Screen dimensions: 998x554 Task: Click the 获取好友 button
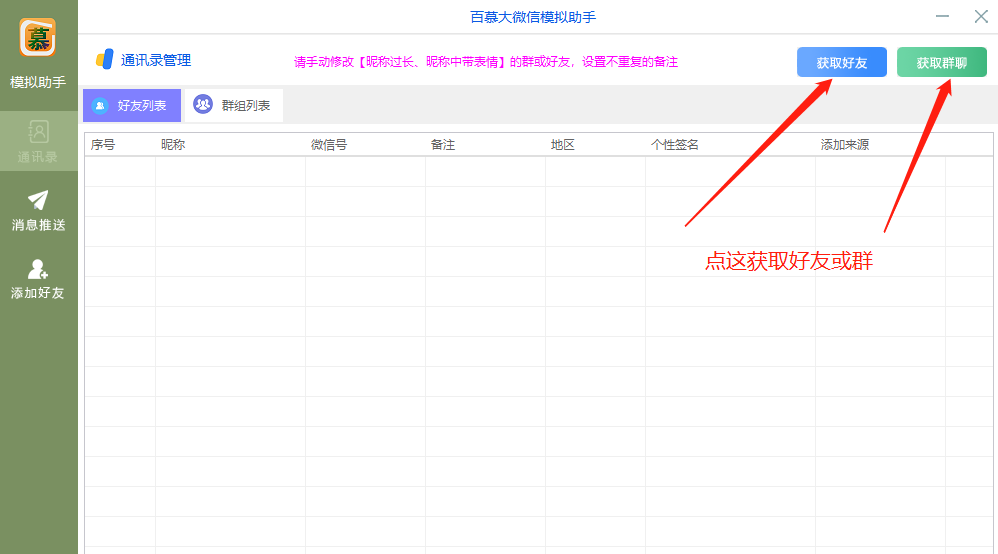[x=841, y=62]
